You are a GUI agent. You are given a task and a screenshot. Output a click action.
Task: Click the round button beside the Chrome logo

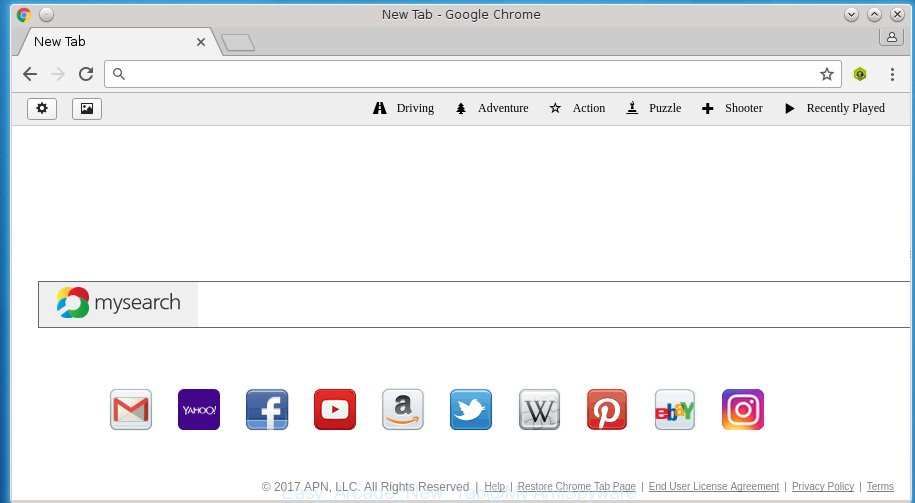tap(46, 15)
